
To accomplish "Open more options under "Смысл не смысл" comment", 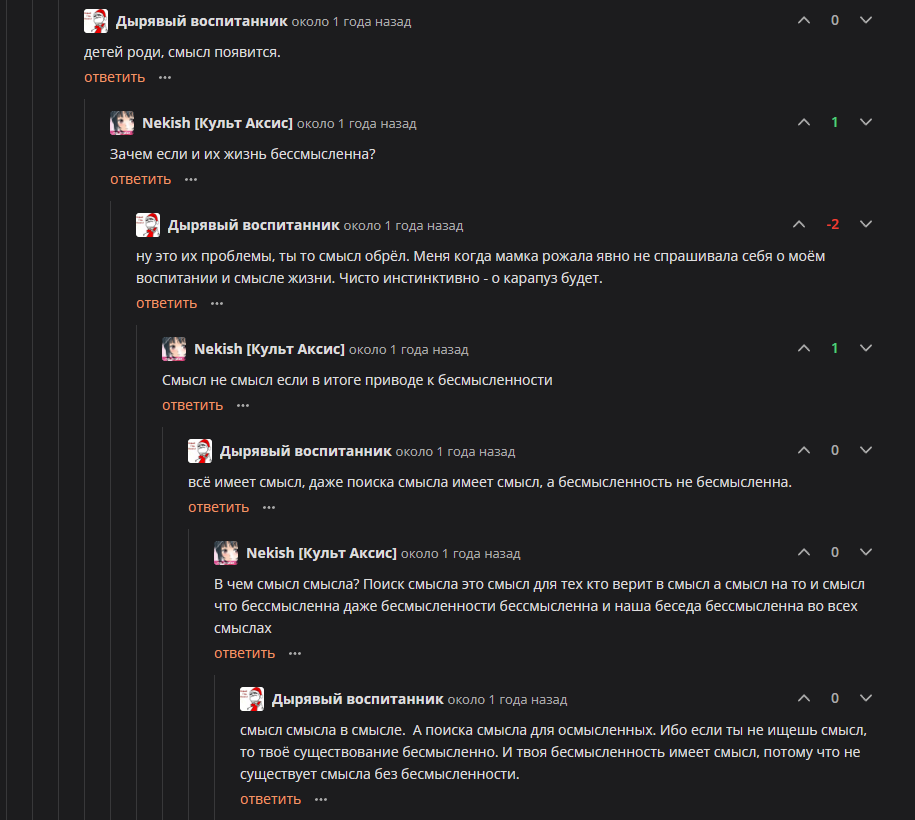I will click(243, 405).
